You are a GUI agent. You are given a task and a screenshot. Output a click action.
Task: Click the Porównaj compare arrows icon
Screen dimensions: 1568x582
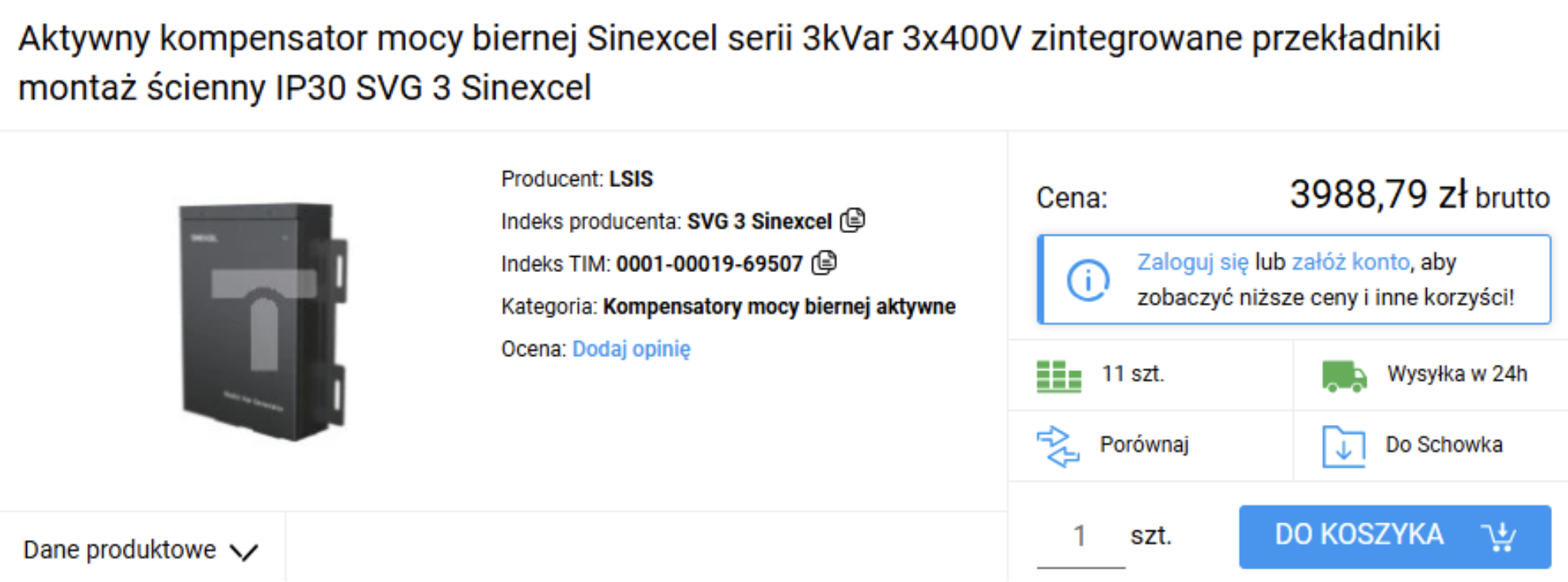1058,446
